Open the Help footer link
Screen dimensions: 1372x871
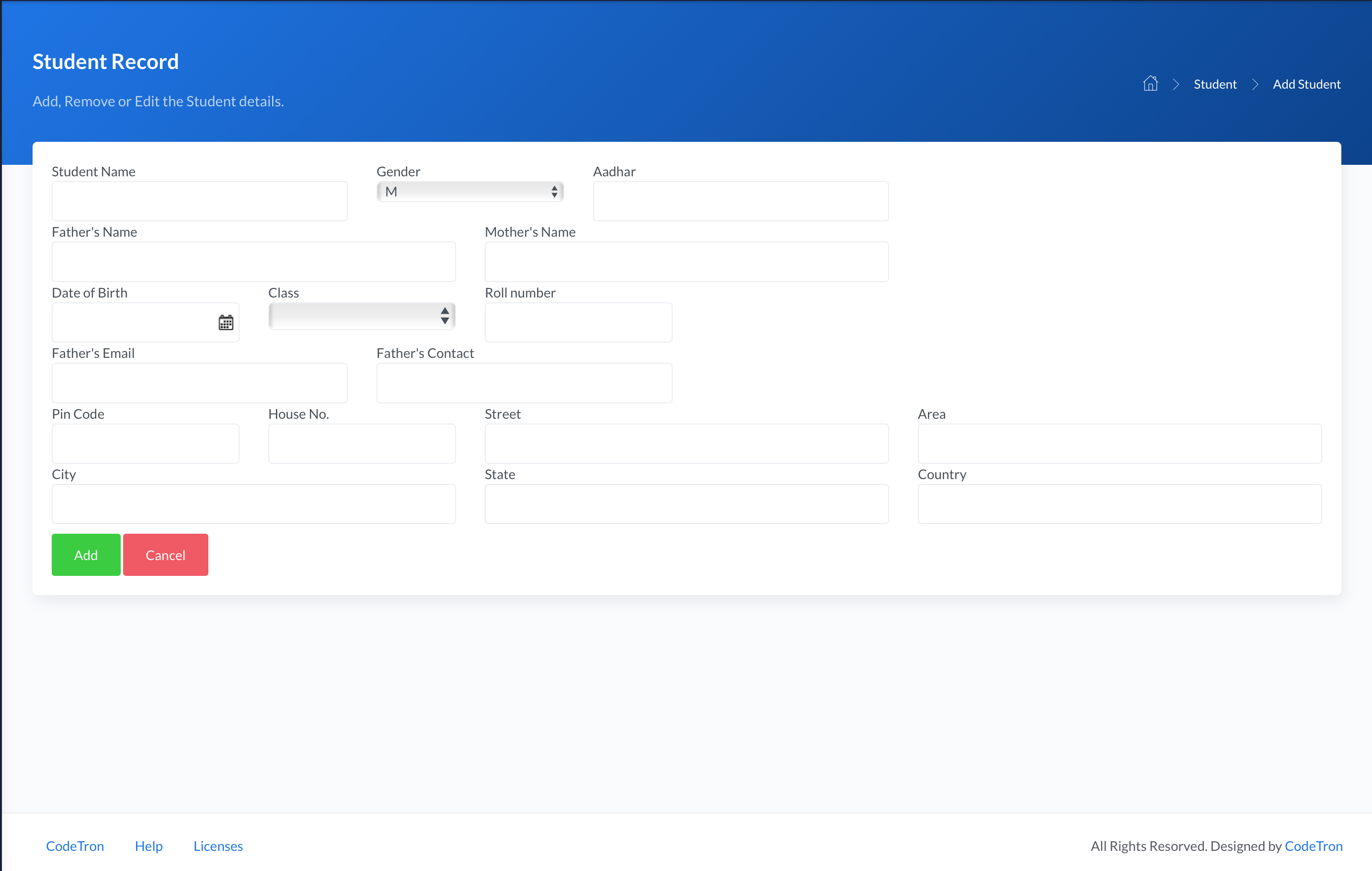(x=149, y=846)
